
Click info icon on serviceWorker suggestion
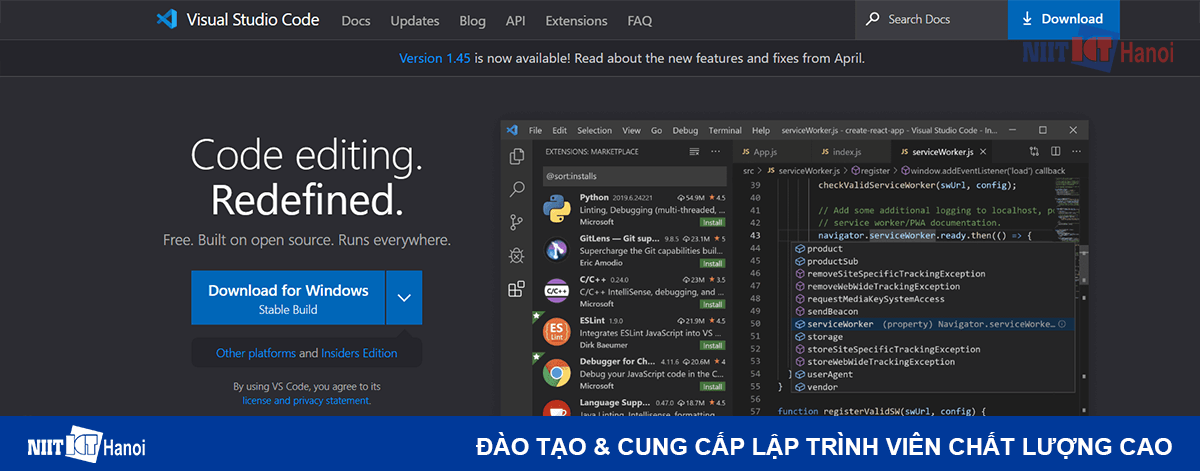click(1062, 324)
